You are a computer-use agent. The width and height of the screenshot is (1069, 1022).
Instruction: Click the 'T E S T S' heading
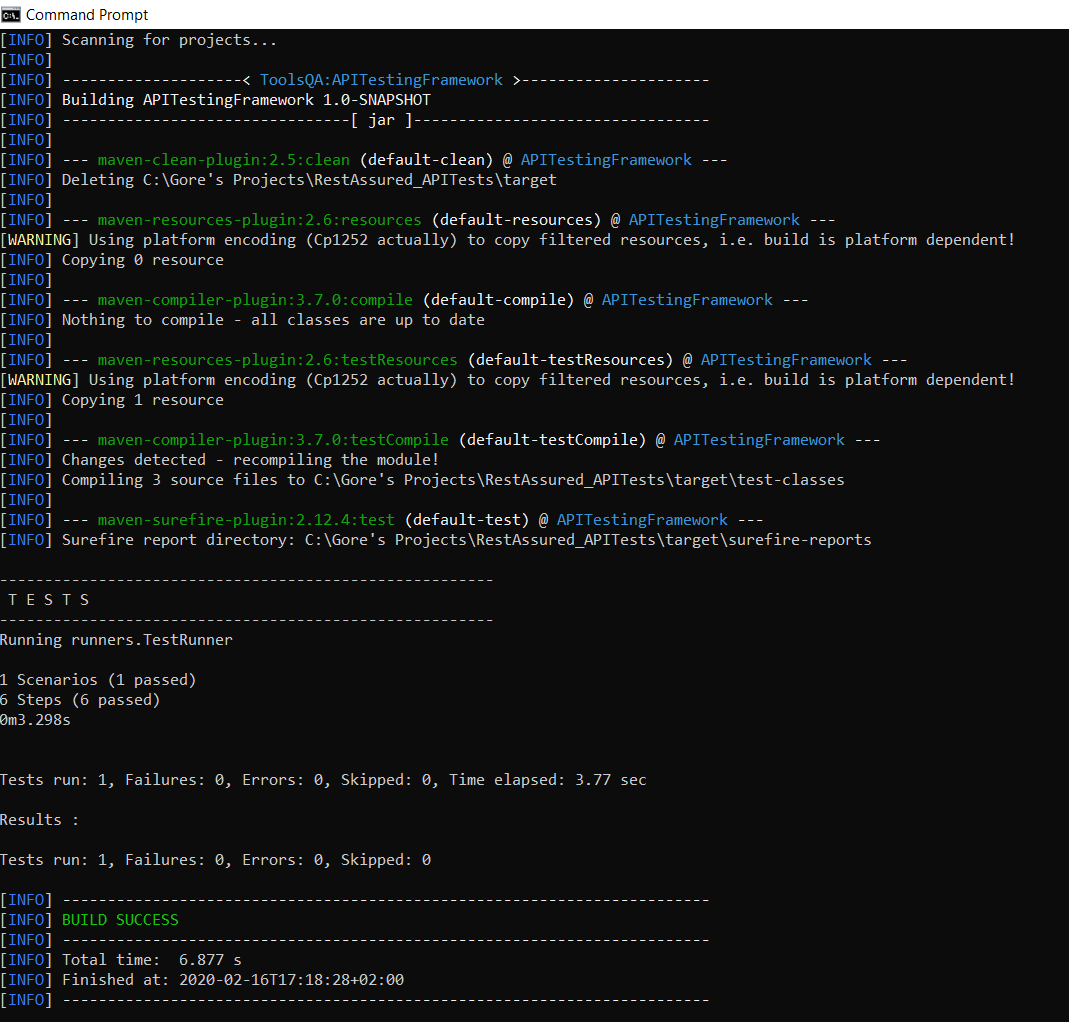coord(48,600)
